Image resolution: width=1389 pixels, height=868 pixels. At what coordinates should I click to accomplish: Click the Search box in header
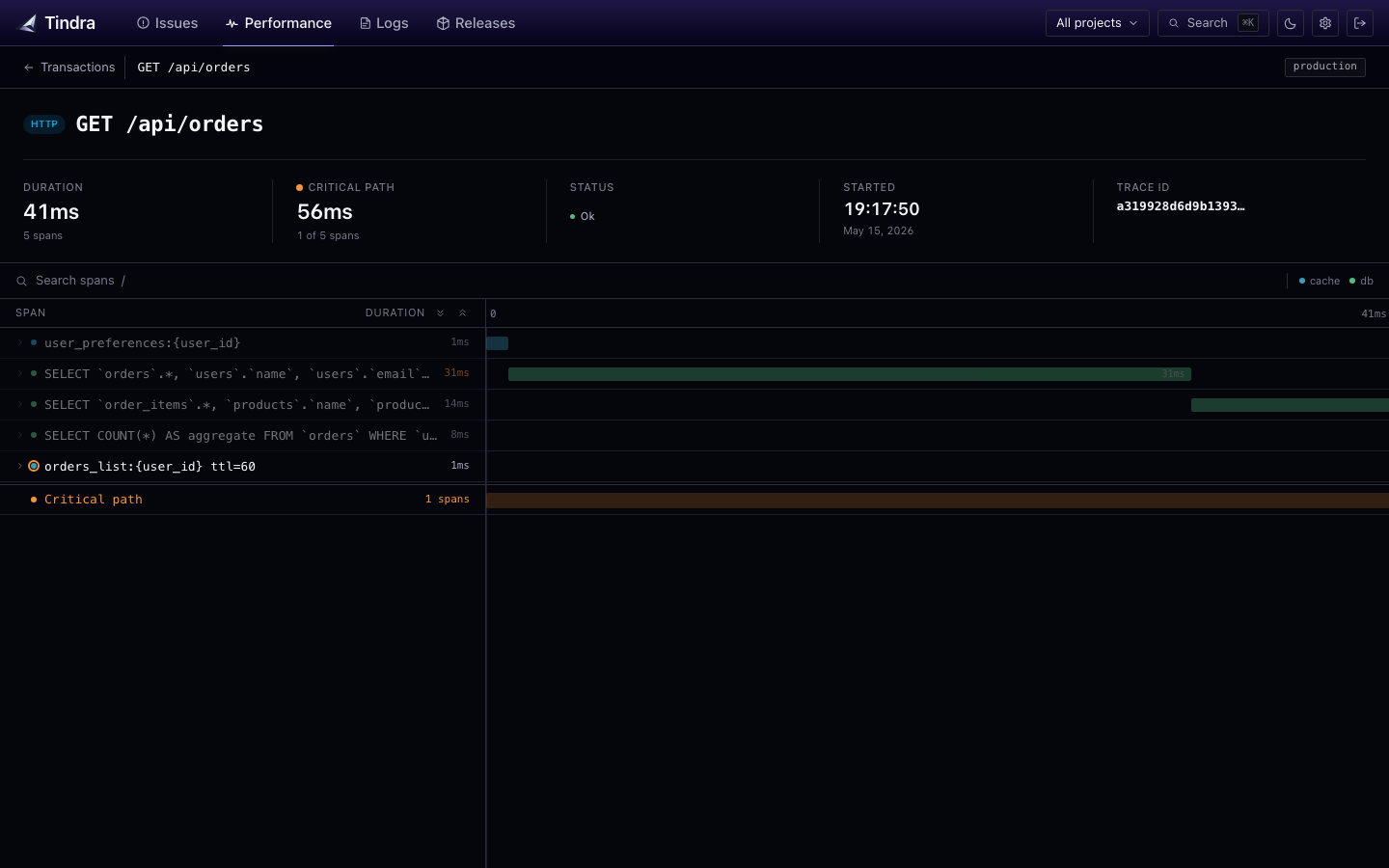(x=1212, y=23)
